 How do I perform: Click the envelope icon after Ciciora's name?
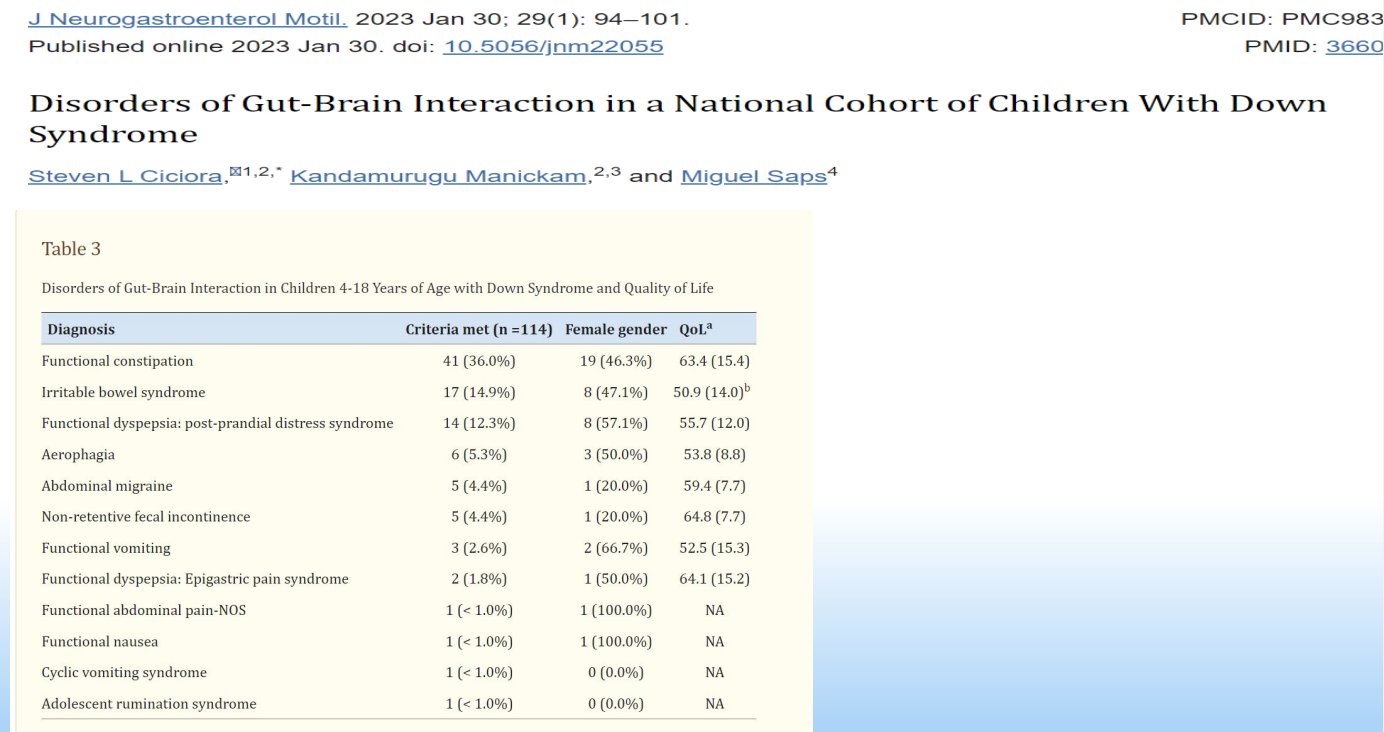click(235, 173)
